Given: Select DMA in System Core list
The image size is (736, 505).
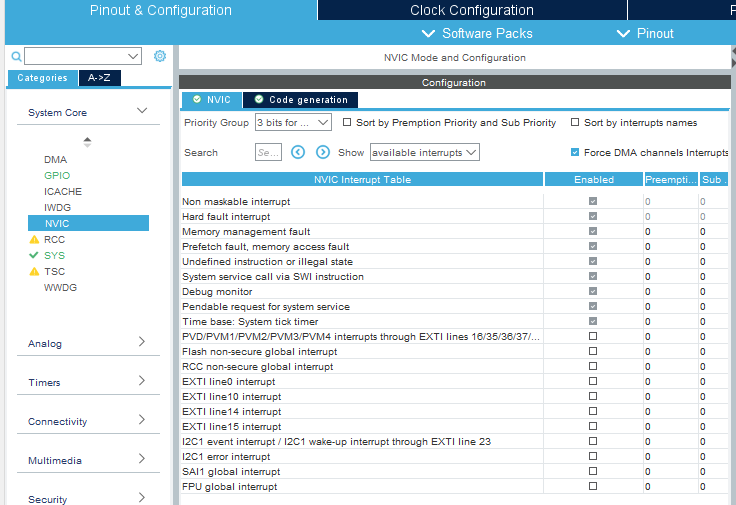Looking at the screenshot, I should pyautogui.click(x=55, y=160).
